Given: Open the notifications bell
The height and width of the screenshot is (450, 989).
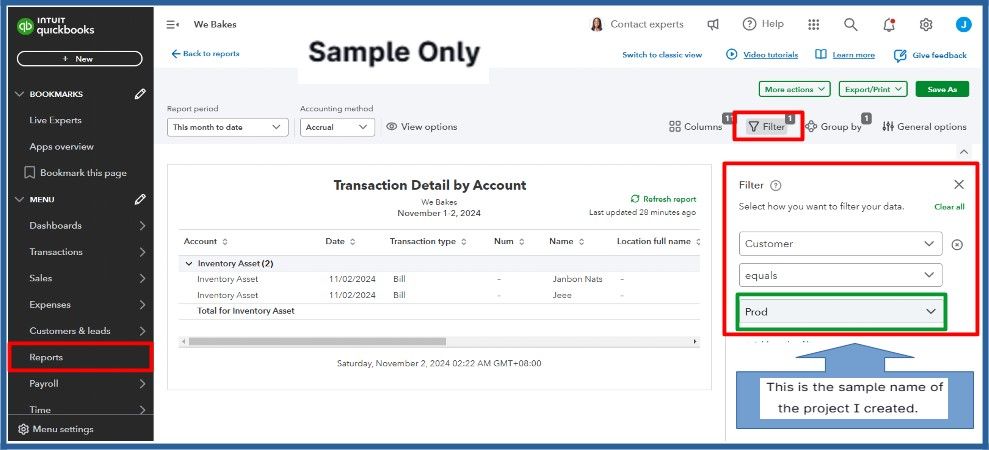Looking at the screenshot, I should 889,25.
